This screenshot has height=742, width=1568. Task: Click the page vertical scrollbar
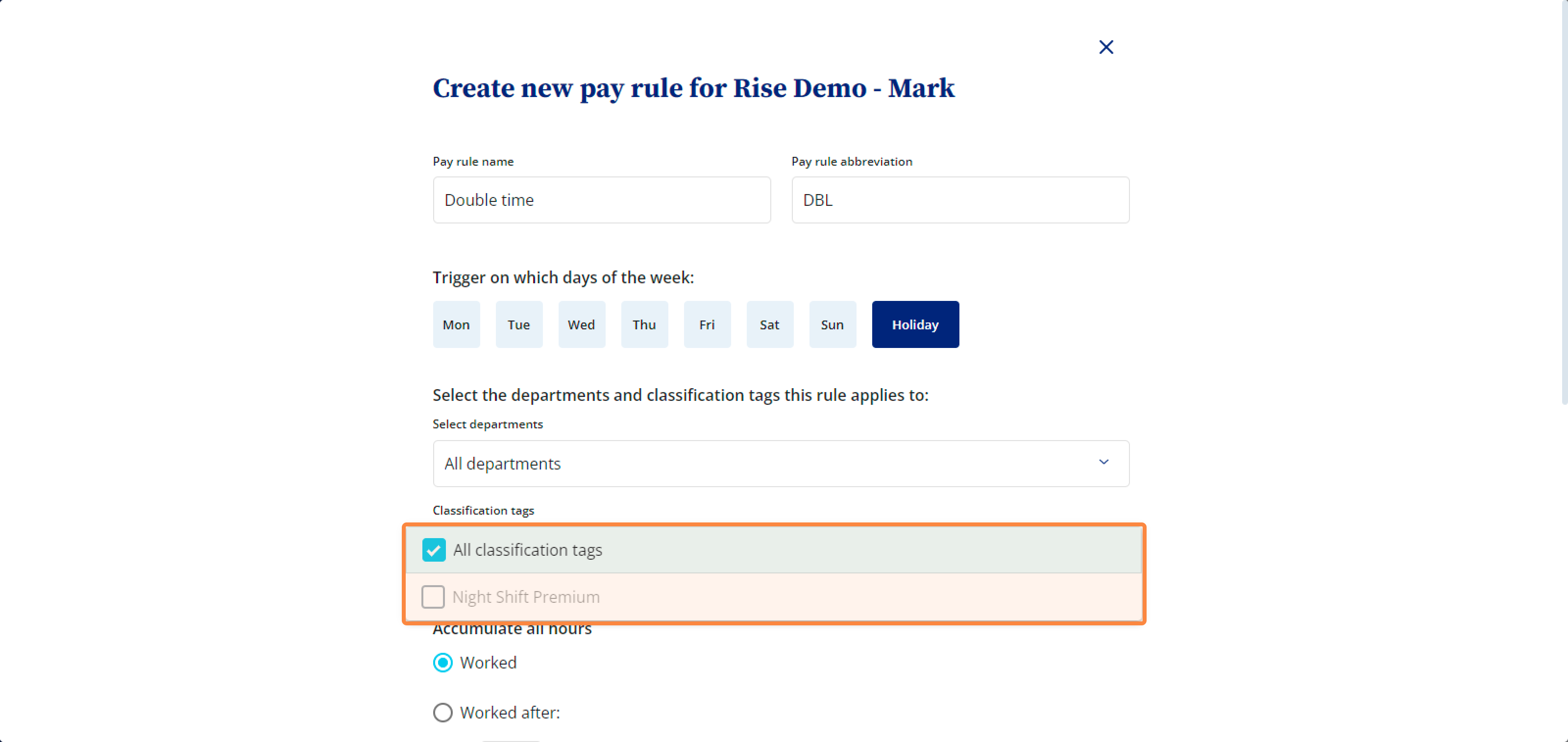[x=1564, y=202]
